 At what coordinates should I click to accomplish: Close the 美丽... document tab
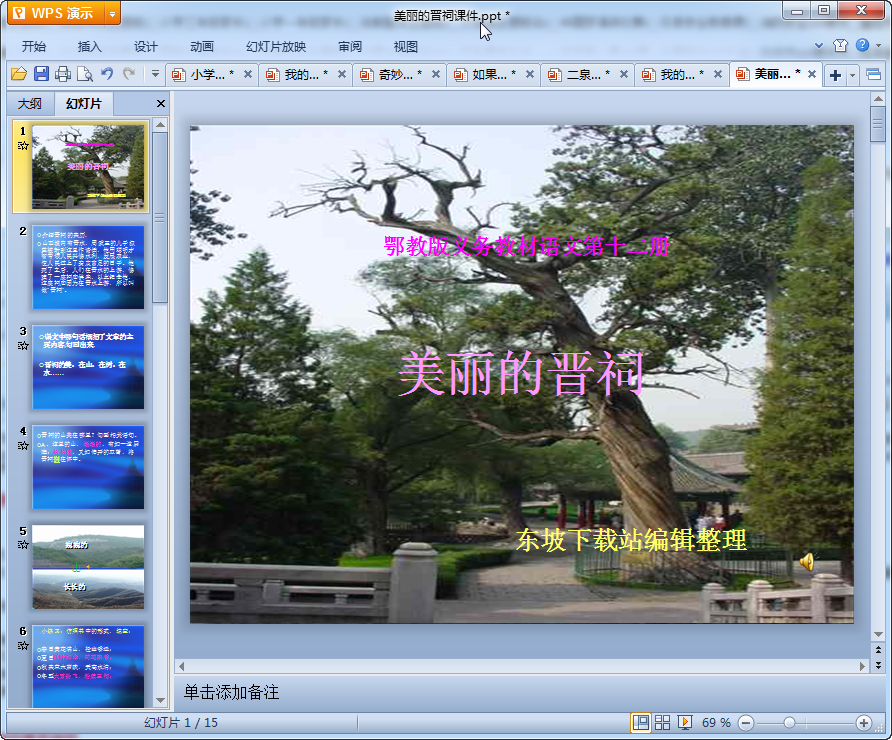tap(812, 74)
